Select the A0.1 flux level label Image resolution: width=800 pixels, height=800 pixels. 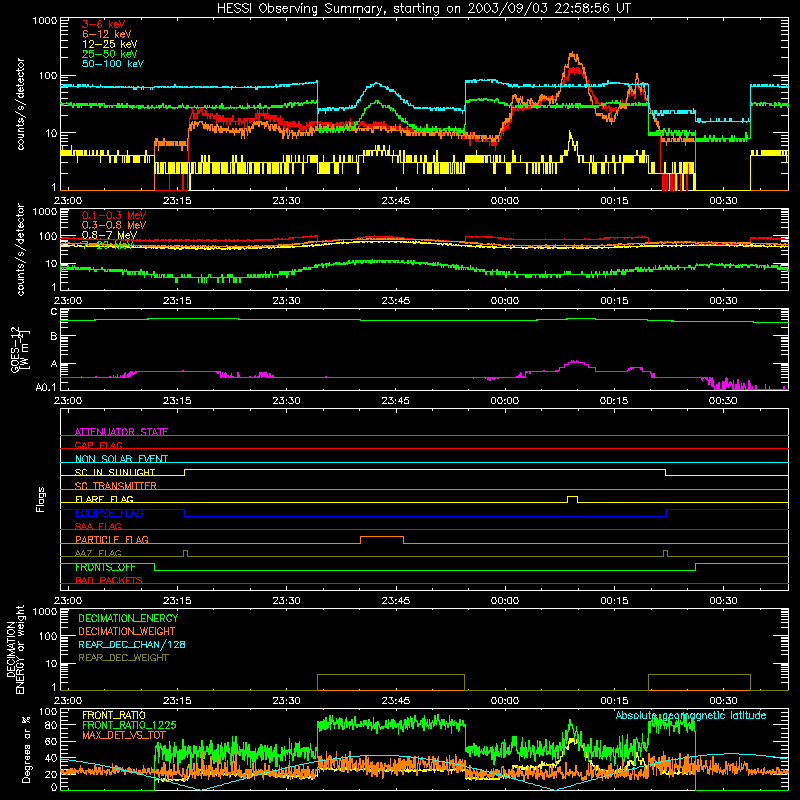pos(46,388)
